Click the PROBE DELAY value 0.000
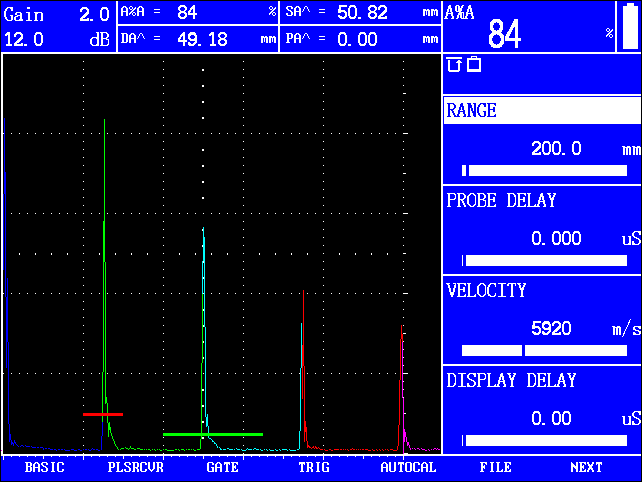This screenshot has height=482, width=642. pyautogui.click(x=553, y=239)
